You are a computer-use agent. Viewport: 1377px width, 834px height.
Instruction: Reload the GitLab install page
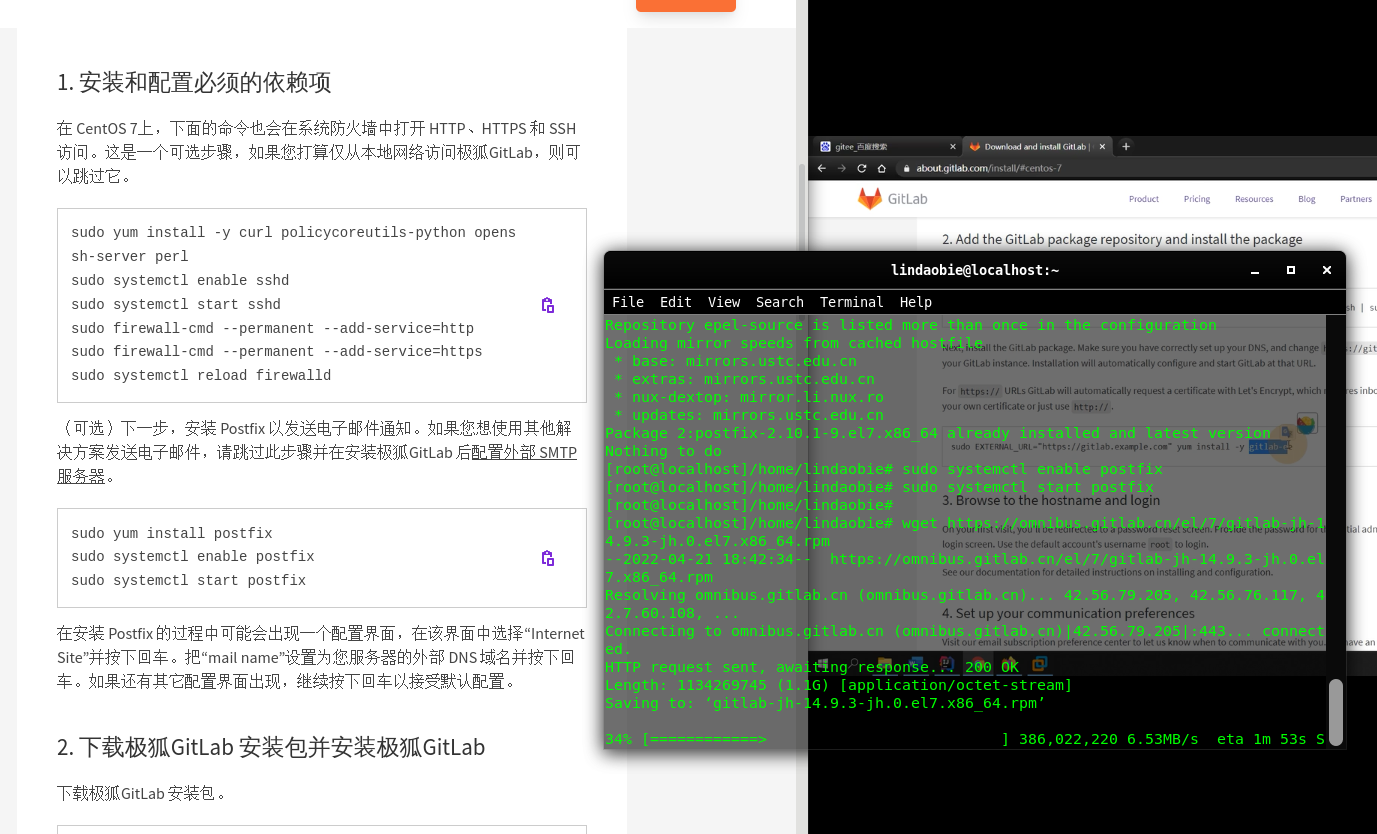click(x=862, y=168)
